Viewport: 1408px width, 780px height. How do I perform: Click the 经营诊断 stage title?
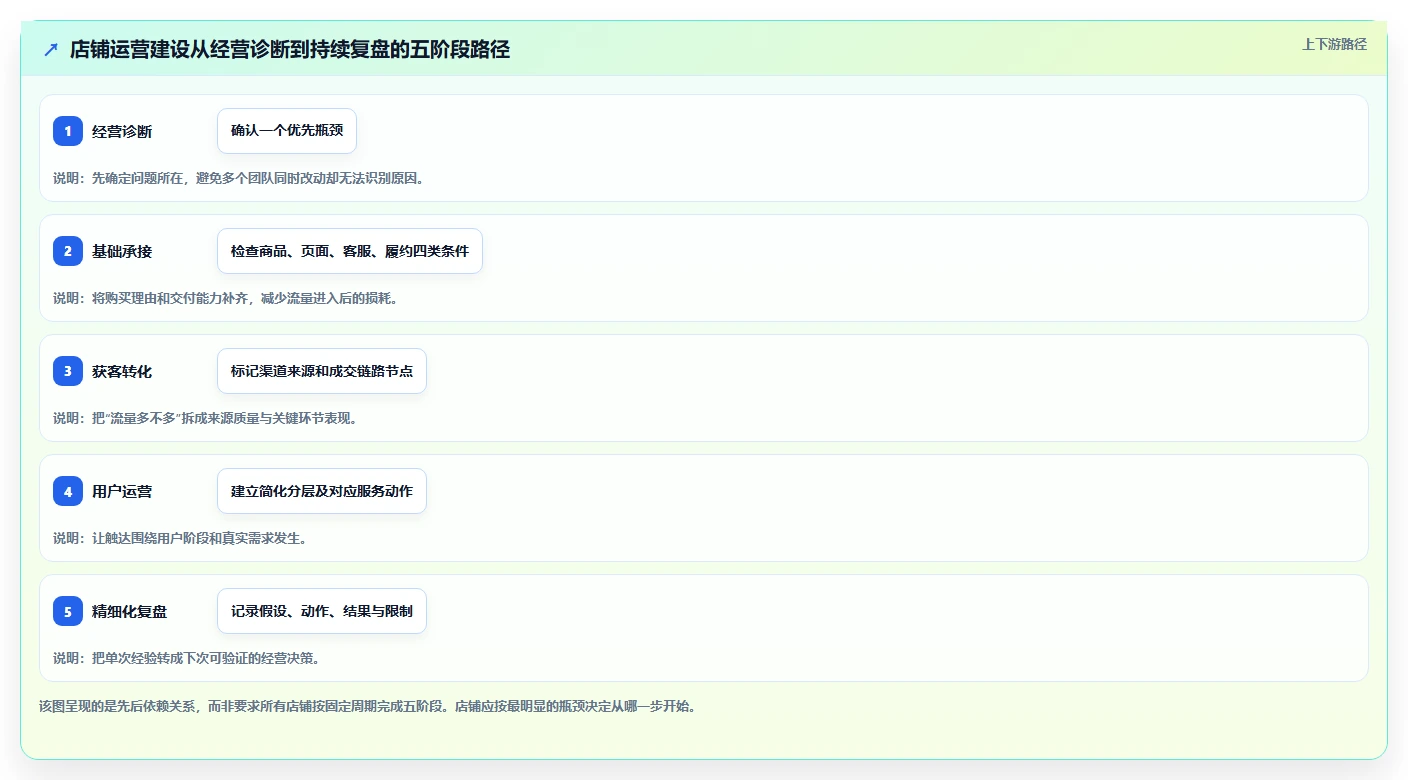tap(122, 131)
